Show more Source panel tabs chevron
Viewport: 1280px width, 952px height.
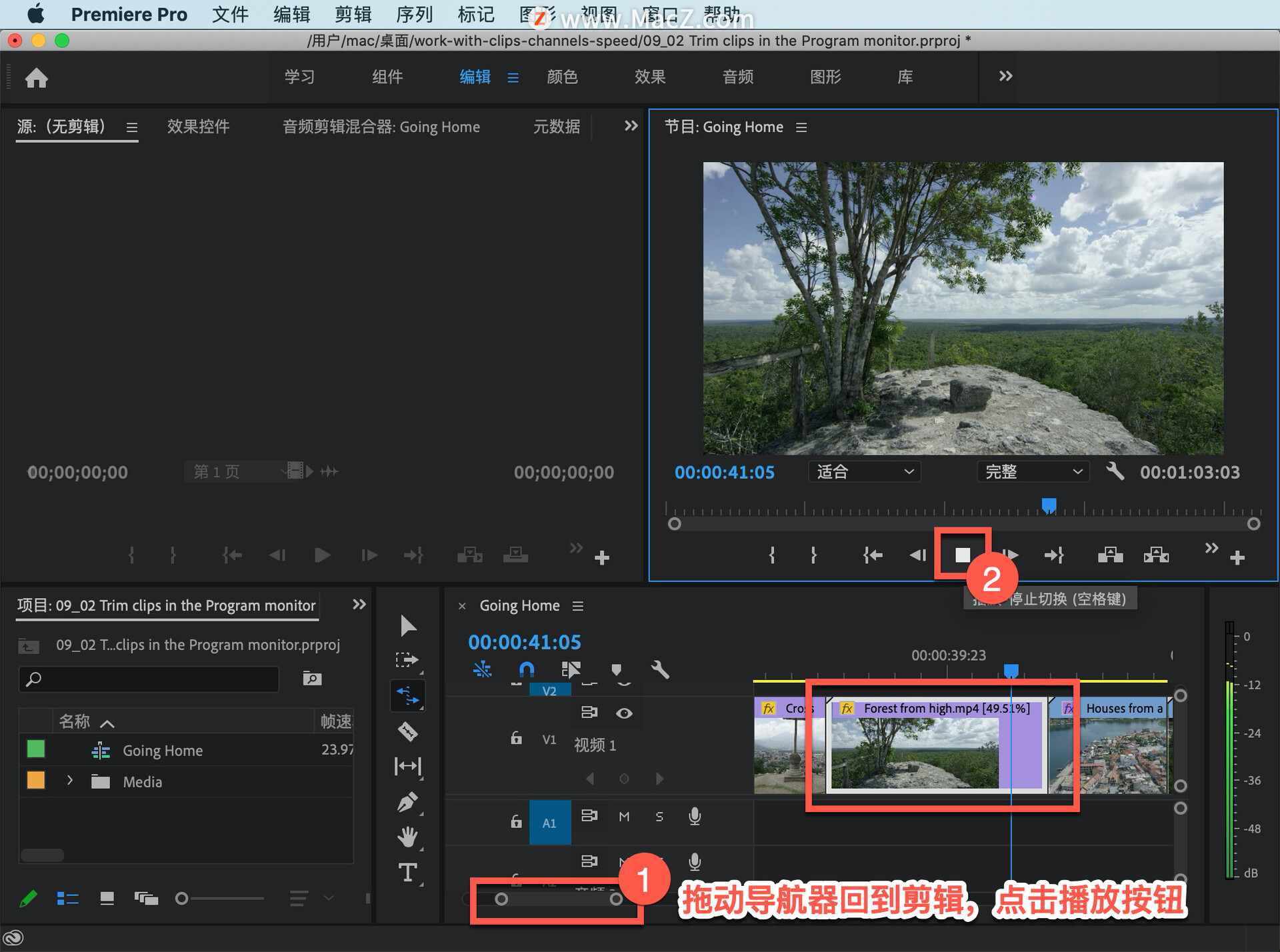tap(631, 126)
